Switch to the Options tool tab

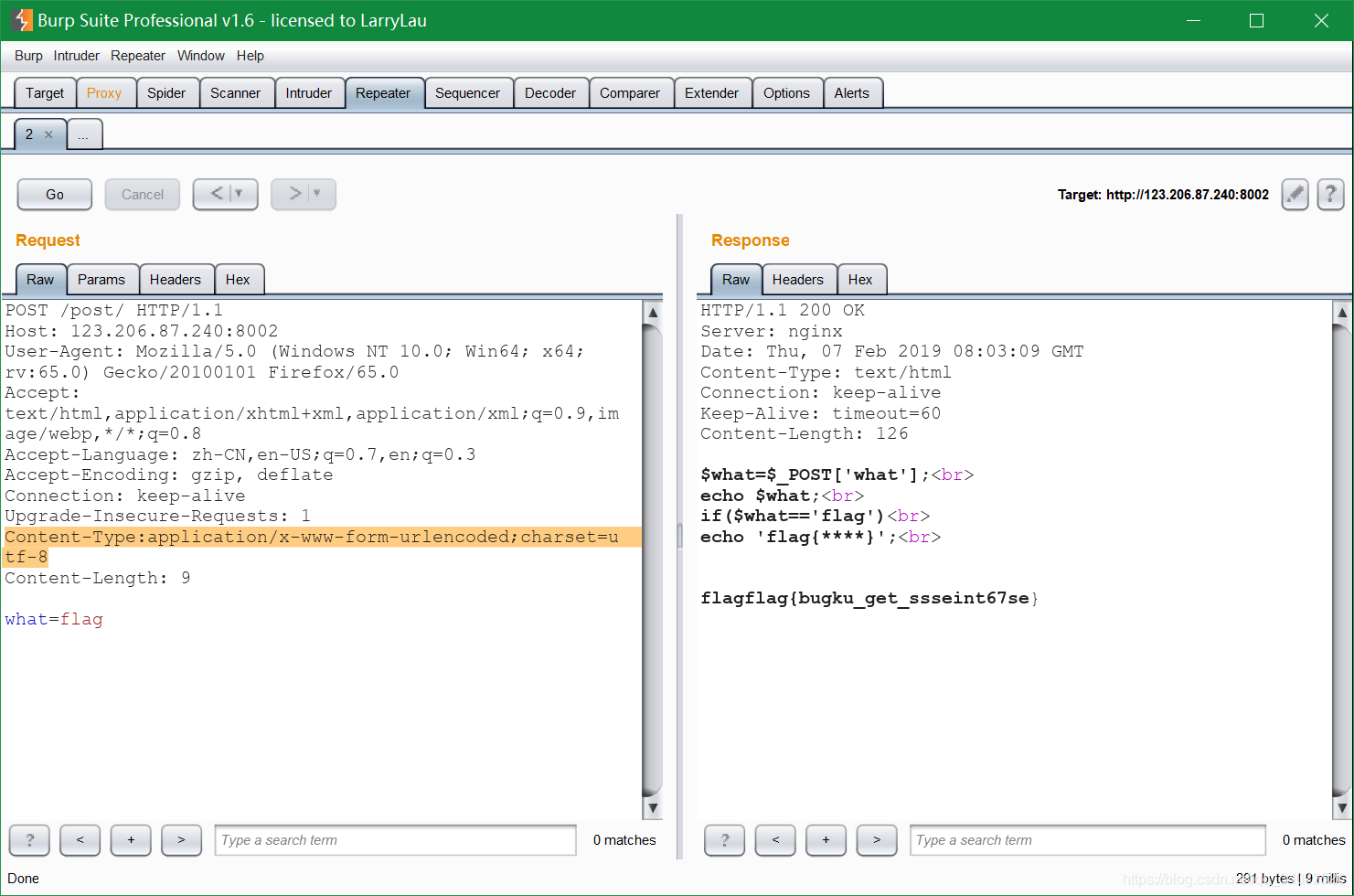(x=786, y=93)
